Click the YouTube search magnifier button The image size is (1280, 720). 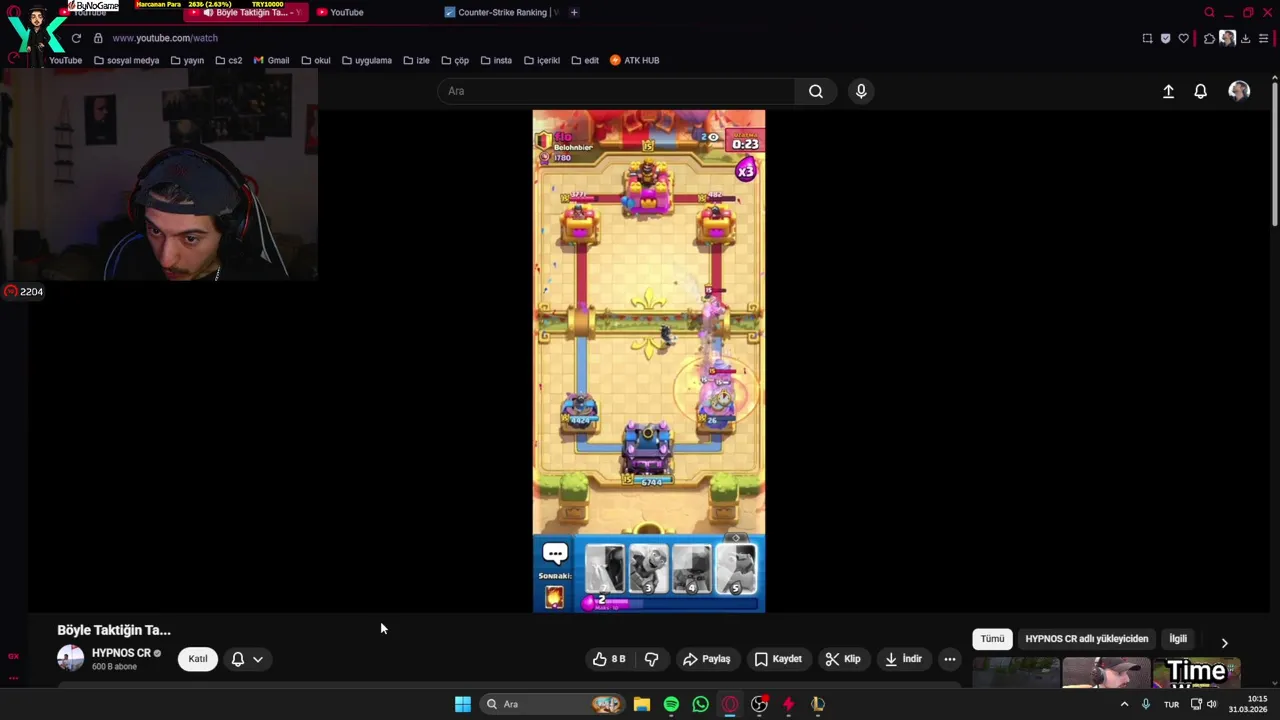pos(816,91)
